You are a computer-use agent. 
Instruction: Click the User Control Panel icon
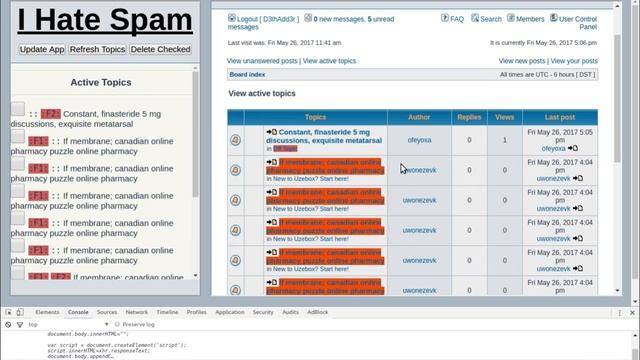553,18
